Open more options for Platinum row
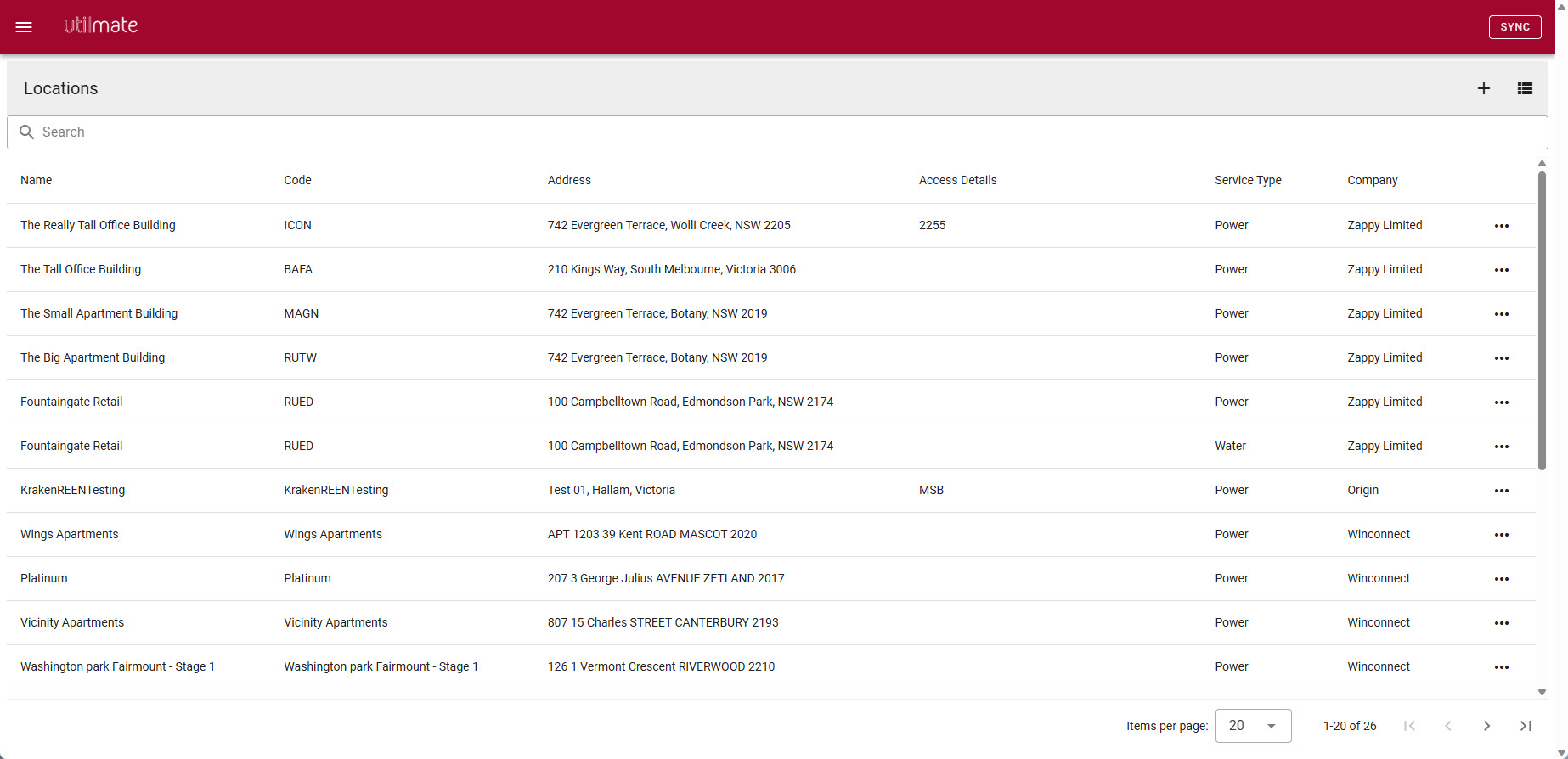 (x=1502, y=579)
